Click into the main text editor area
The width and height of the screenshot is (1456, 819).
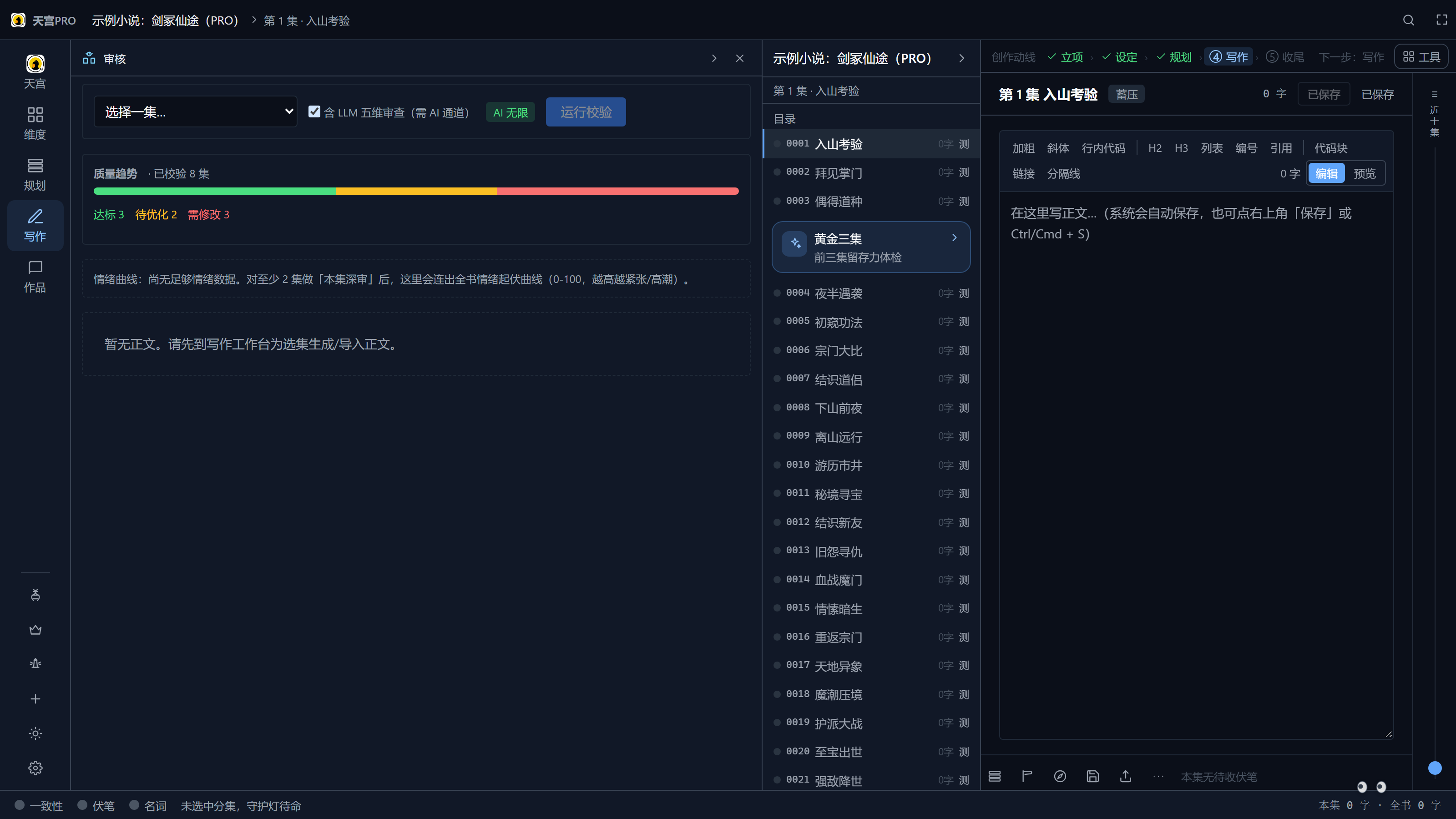point(1196,465)
